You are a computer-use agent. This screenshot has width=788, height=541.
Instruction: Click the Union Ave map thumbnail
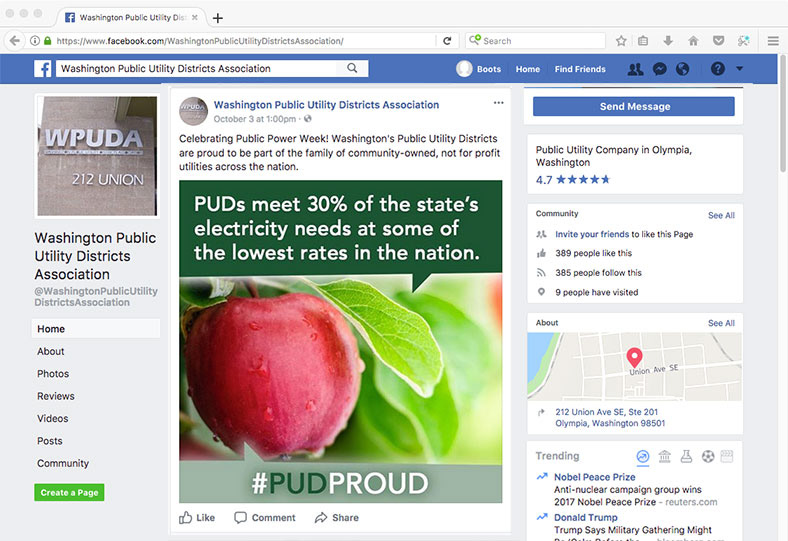pos(634,366)
